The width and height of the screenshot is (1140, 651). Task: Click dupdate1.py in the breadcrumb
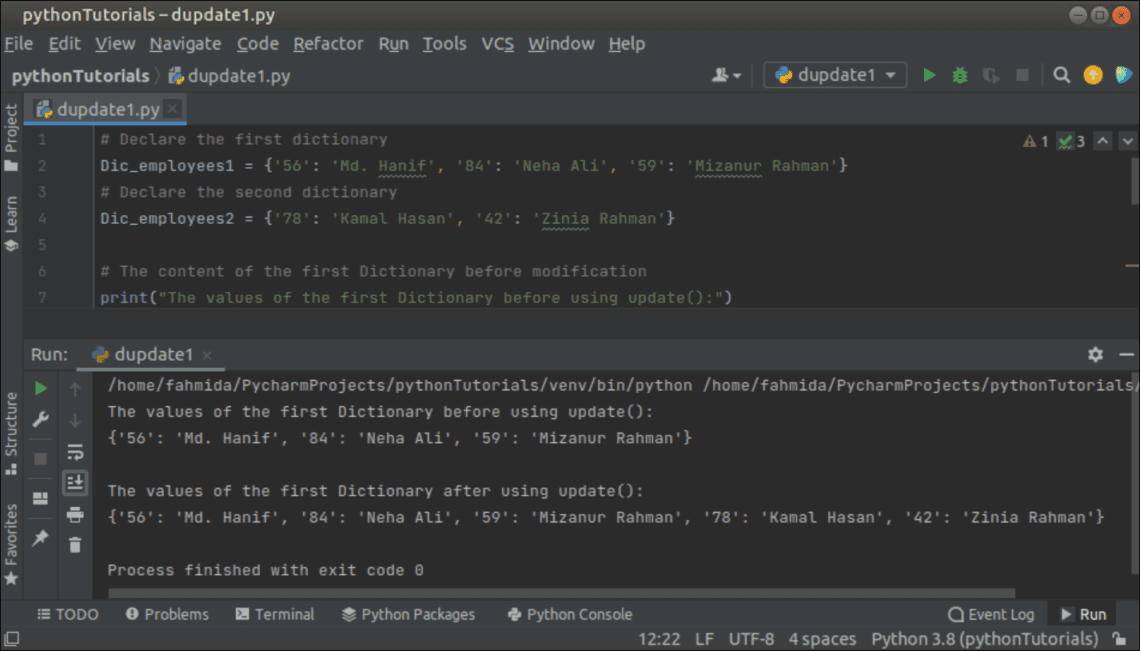tap(229, 76)
